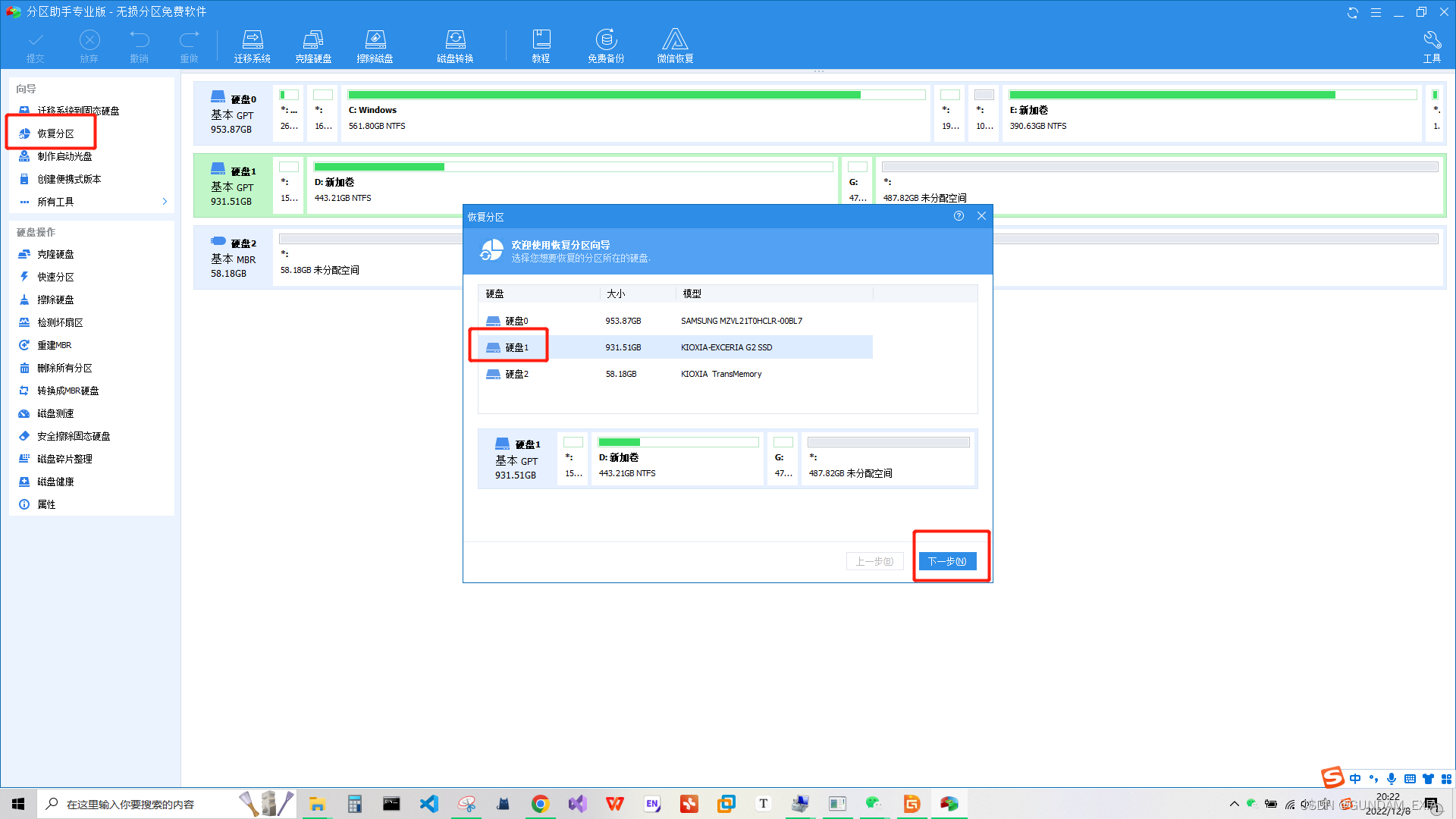Click the 下一步 button

pyautogui.click(x=947, y=561)
